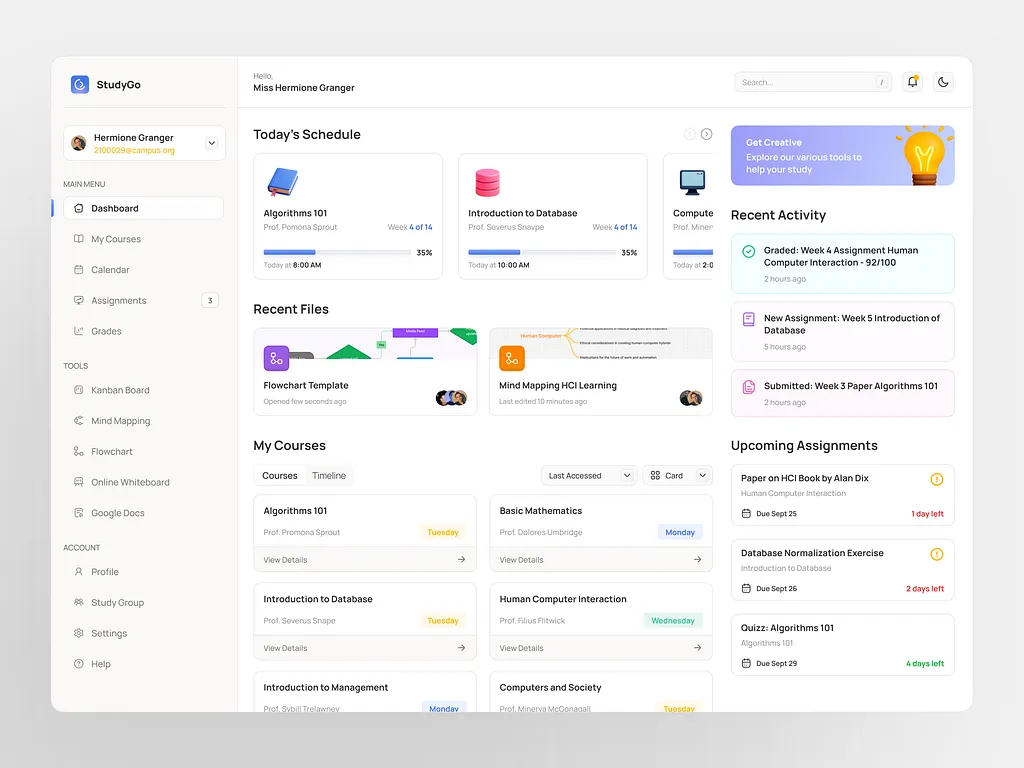This screenshot has width=1024, height=768.
Task: Open the Graded Week 4 Assignment activity
Action: (842, 263)
